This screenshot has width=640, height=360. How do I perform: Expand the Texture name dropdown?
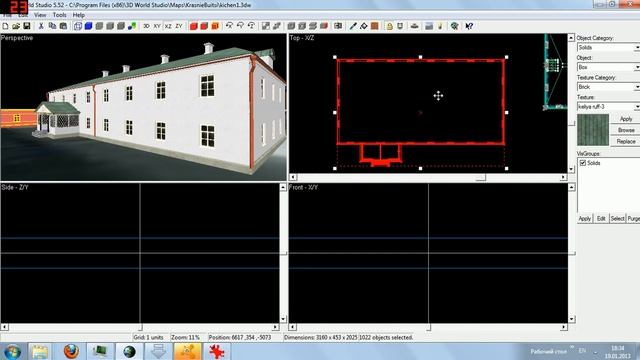tap(637, 107)
